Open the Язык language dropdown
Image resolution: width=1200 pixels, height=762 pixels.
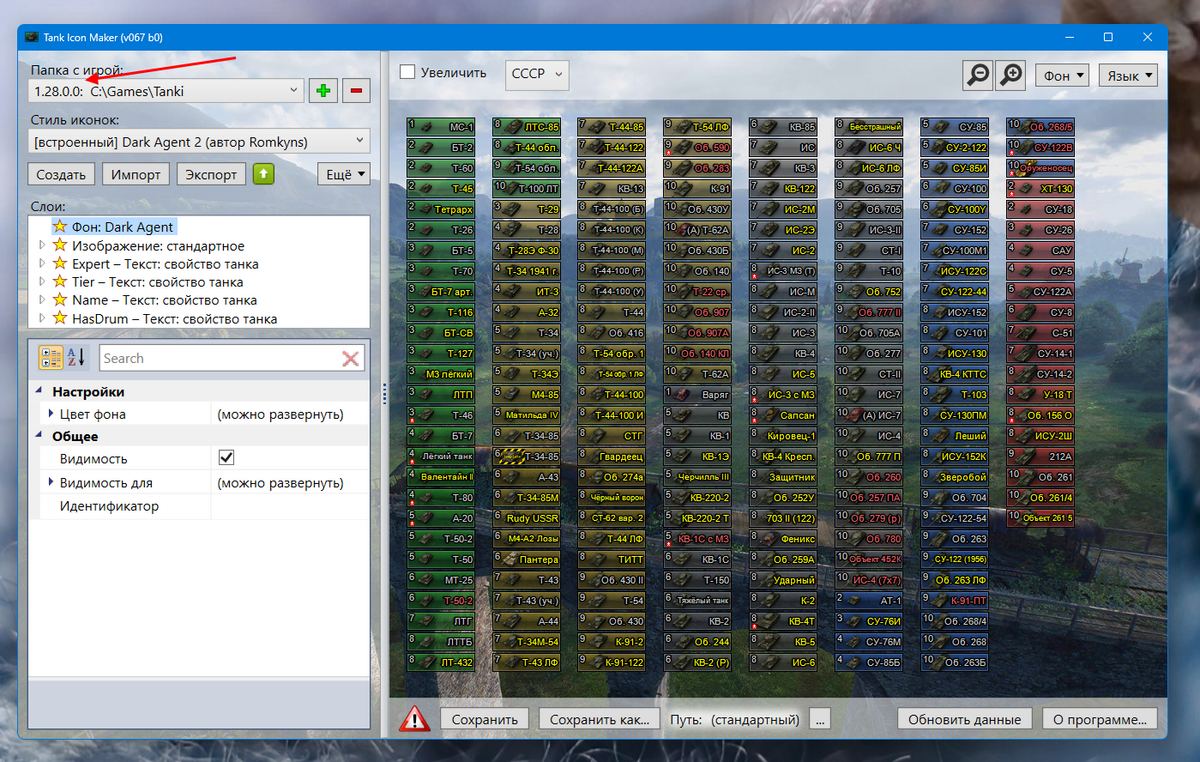pyautogui.click(x=1128, y=74)
